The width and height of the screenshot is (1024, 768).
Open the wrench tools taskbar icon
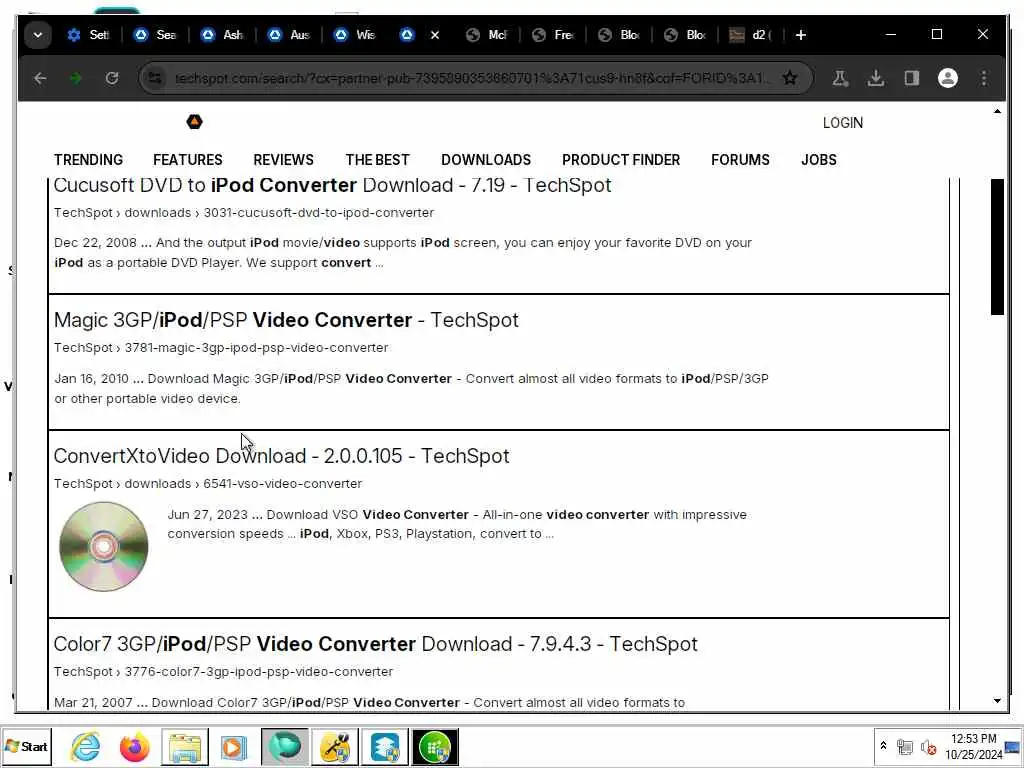335,747
